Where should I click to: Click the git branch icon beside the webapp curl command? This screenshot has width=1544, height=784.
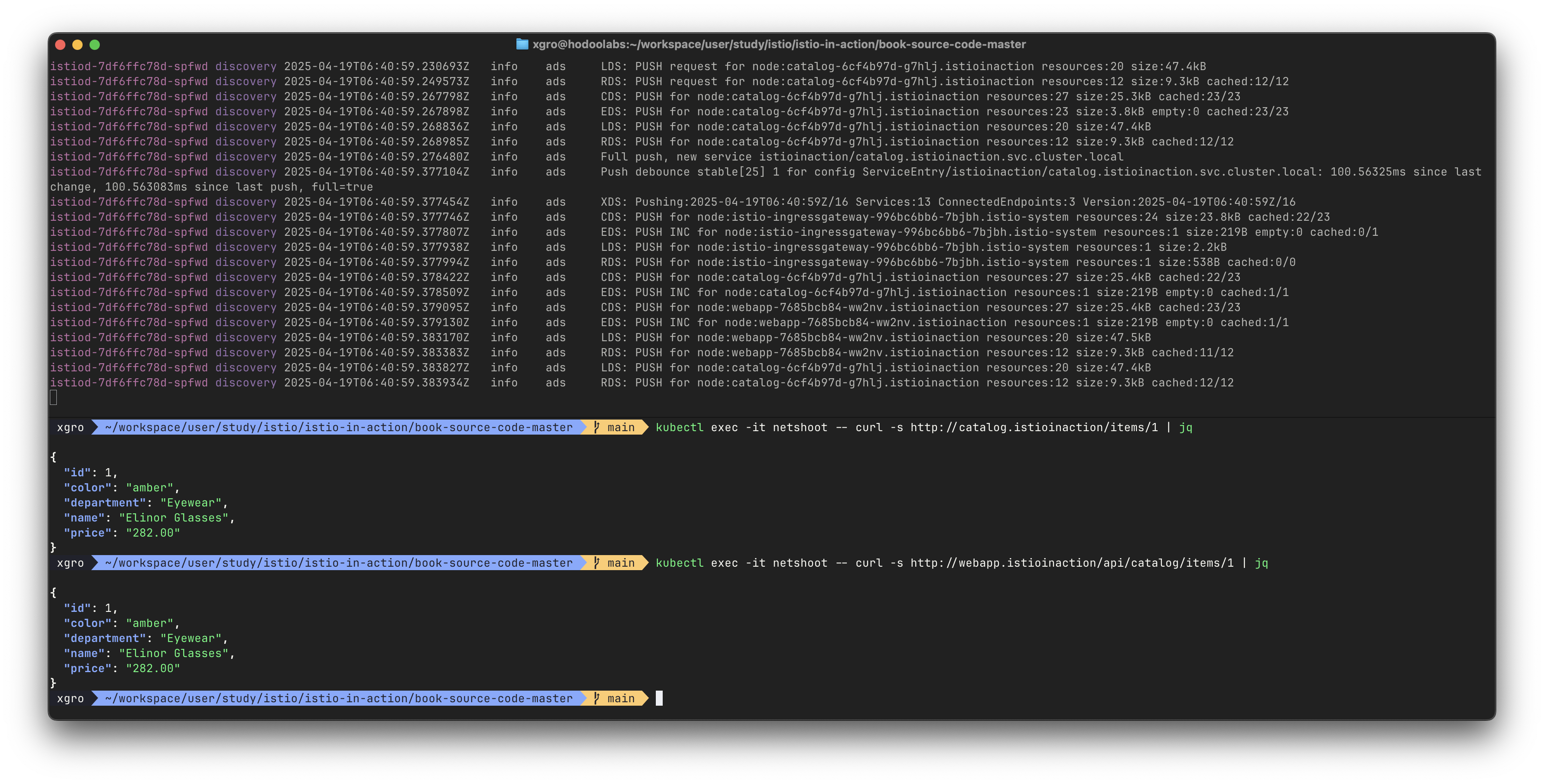[x=596, y=563]
